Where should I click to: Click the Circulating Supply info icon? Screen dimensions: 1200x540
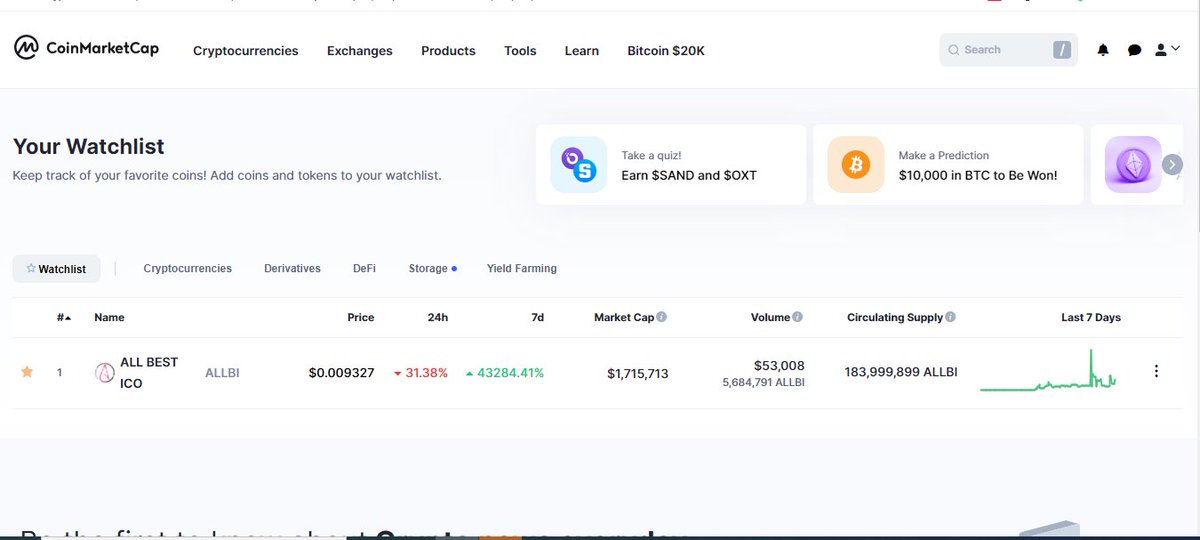click(951, 318)
